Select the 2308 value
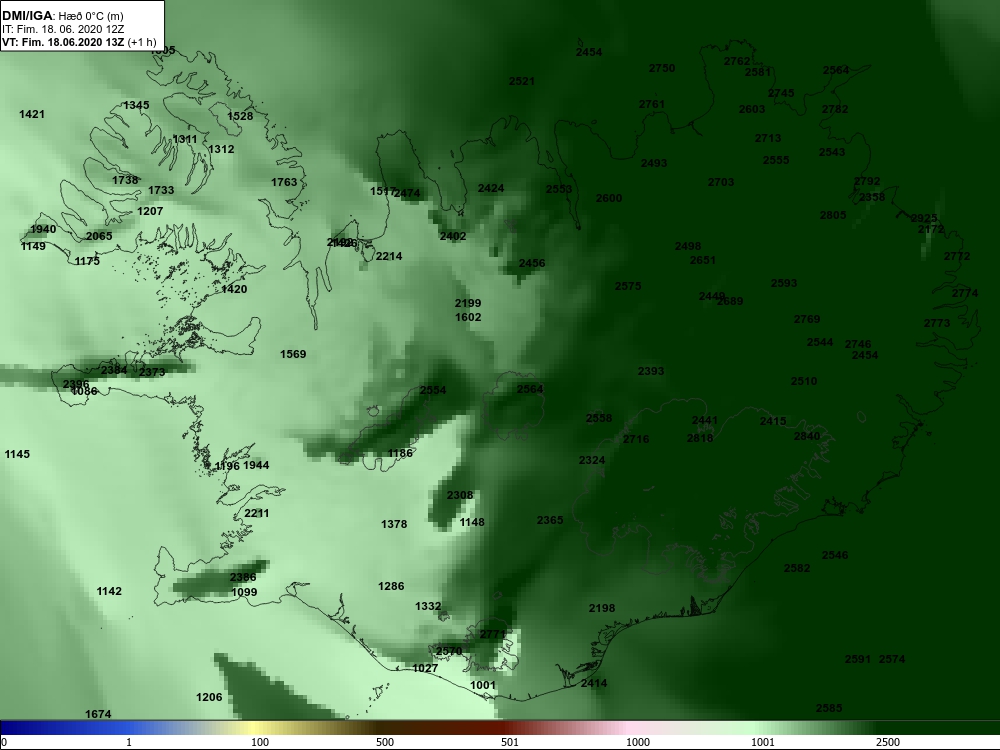 (x=460, y=496)
